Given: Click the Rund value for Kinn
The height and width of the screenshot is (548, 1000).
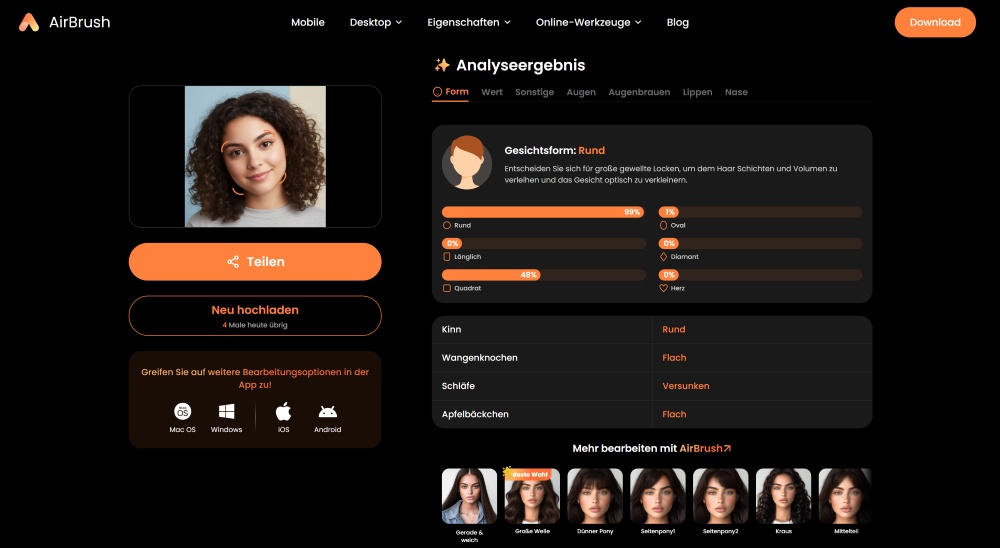Looking at the screenshot, I should coord(673,329).
